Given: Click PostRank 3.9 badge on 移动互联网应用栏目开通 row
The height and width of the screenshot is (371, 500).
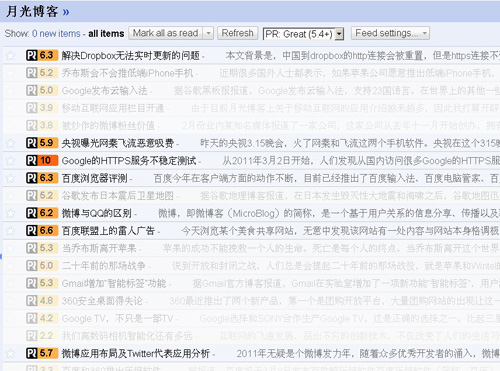Looking at the screenshot, I should click(x=42, y=108).
